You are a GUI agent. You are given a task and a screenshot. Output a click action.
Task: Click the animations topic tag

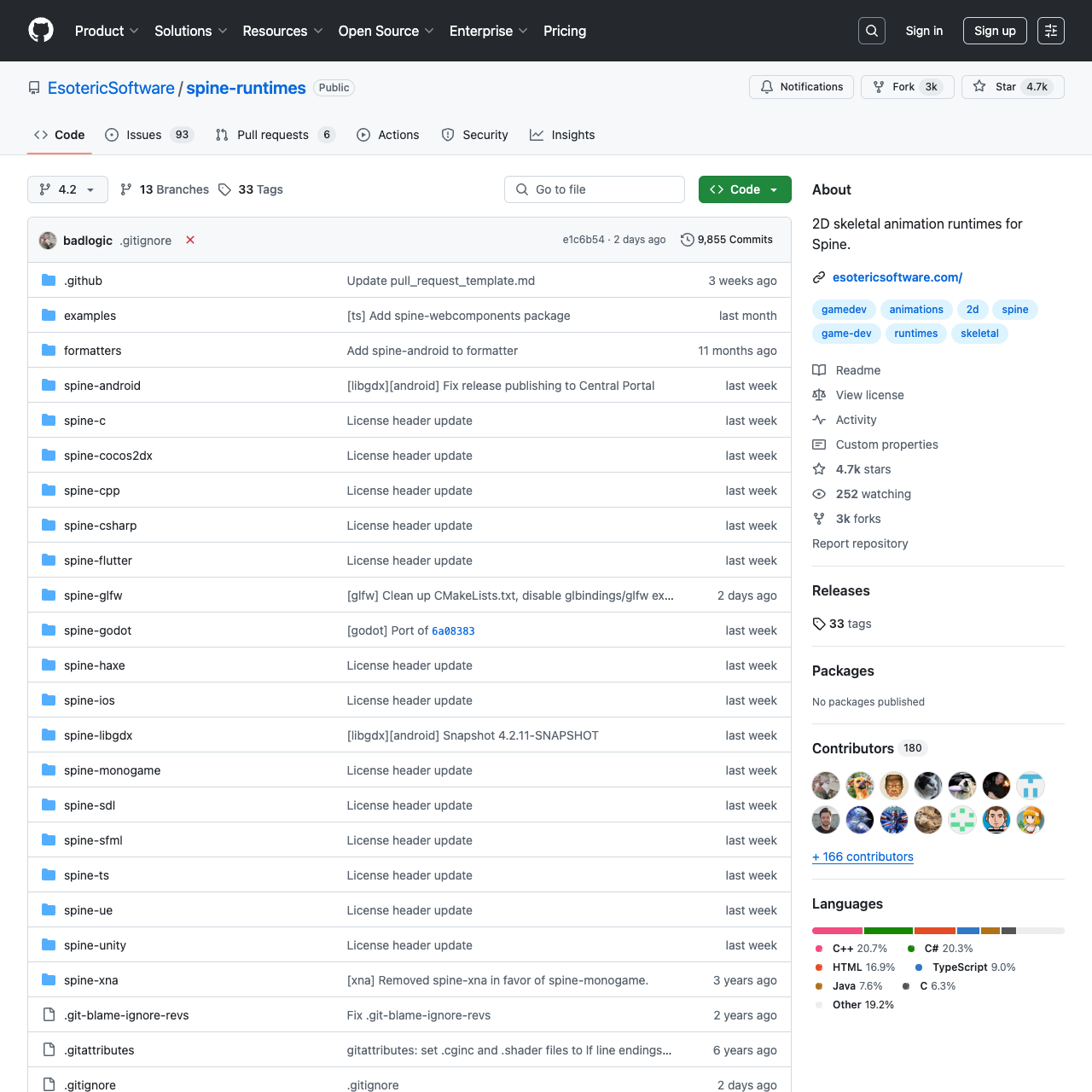click(916, 310)
